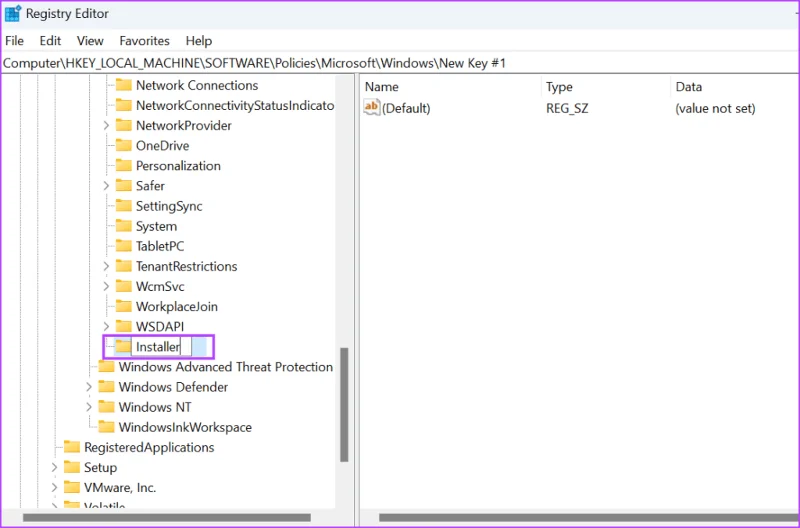Open the Edit menu
800x528 pixels.
coord(50,41)
